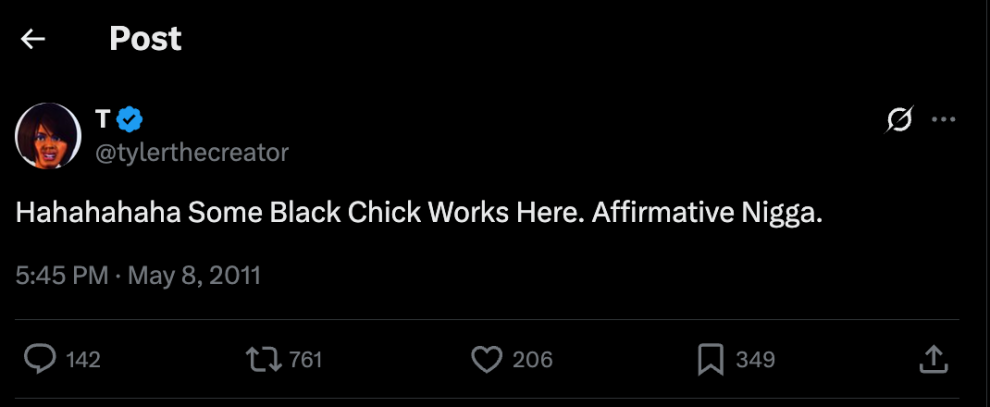Open the author's profile avatar
Screen dimensions: 990x407
click(48, 135)
